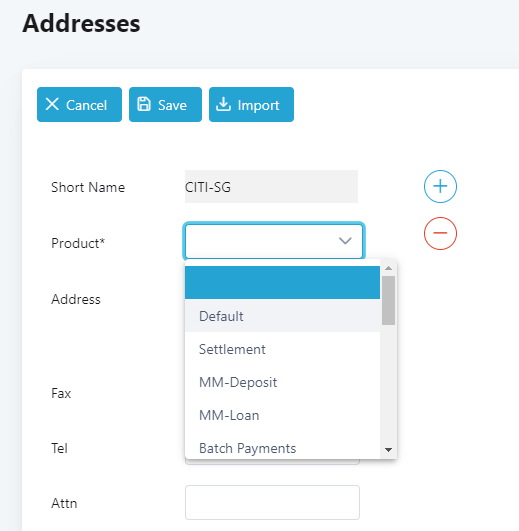
Task: Click the Import button
Action: (251, 104)
